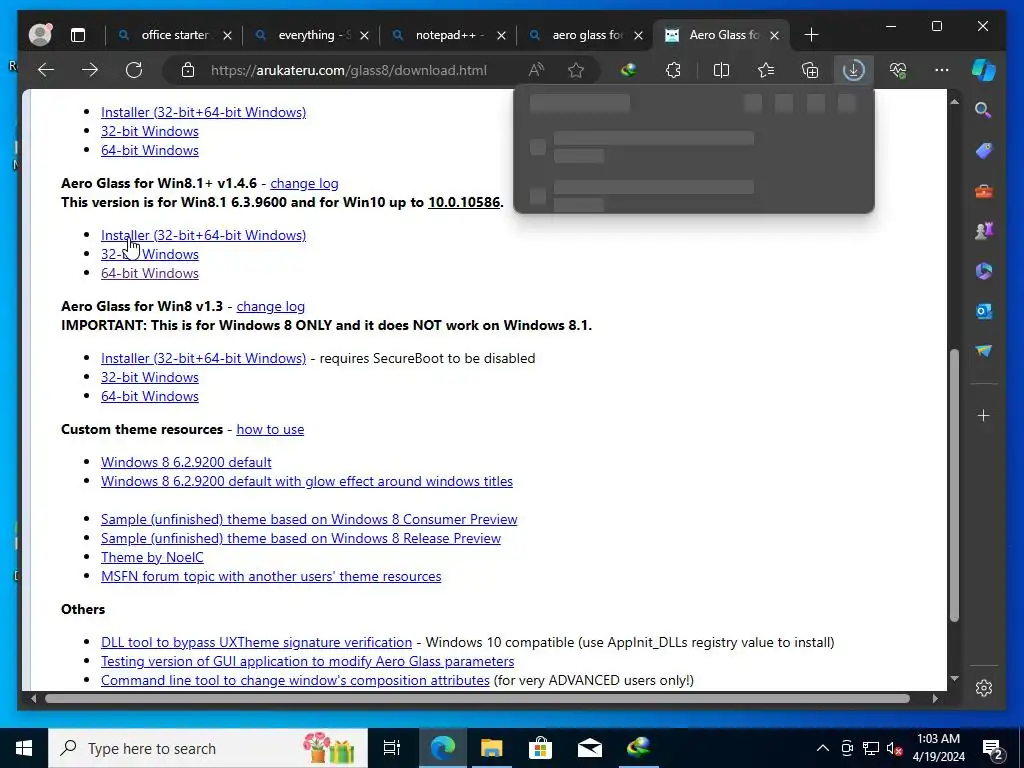Show hidden system tray icons

pos(823,748)
